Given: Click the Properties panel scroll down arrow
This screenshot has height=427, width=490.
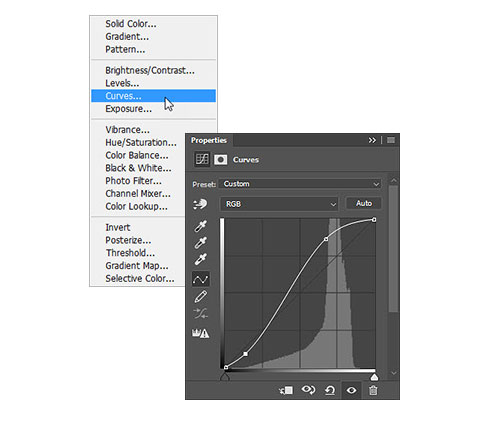Looking at the screenshot, I should (x=394, y=373).
